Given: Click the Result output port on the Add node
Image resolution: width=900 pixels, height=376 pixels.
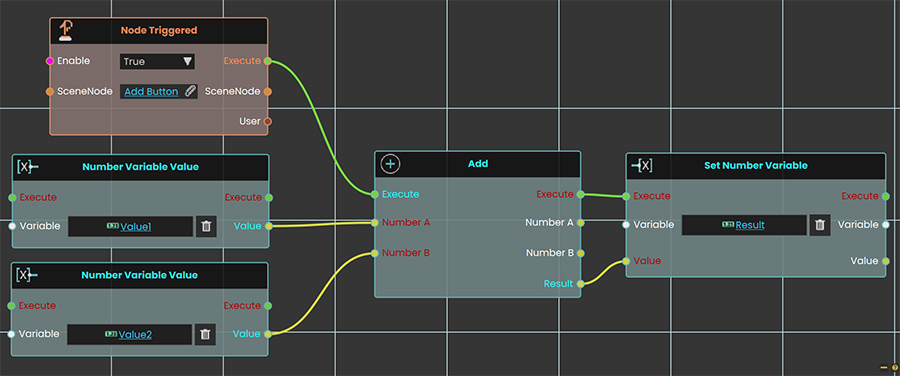Looking at the screenshot, I should pos(580,284).
